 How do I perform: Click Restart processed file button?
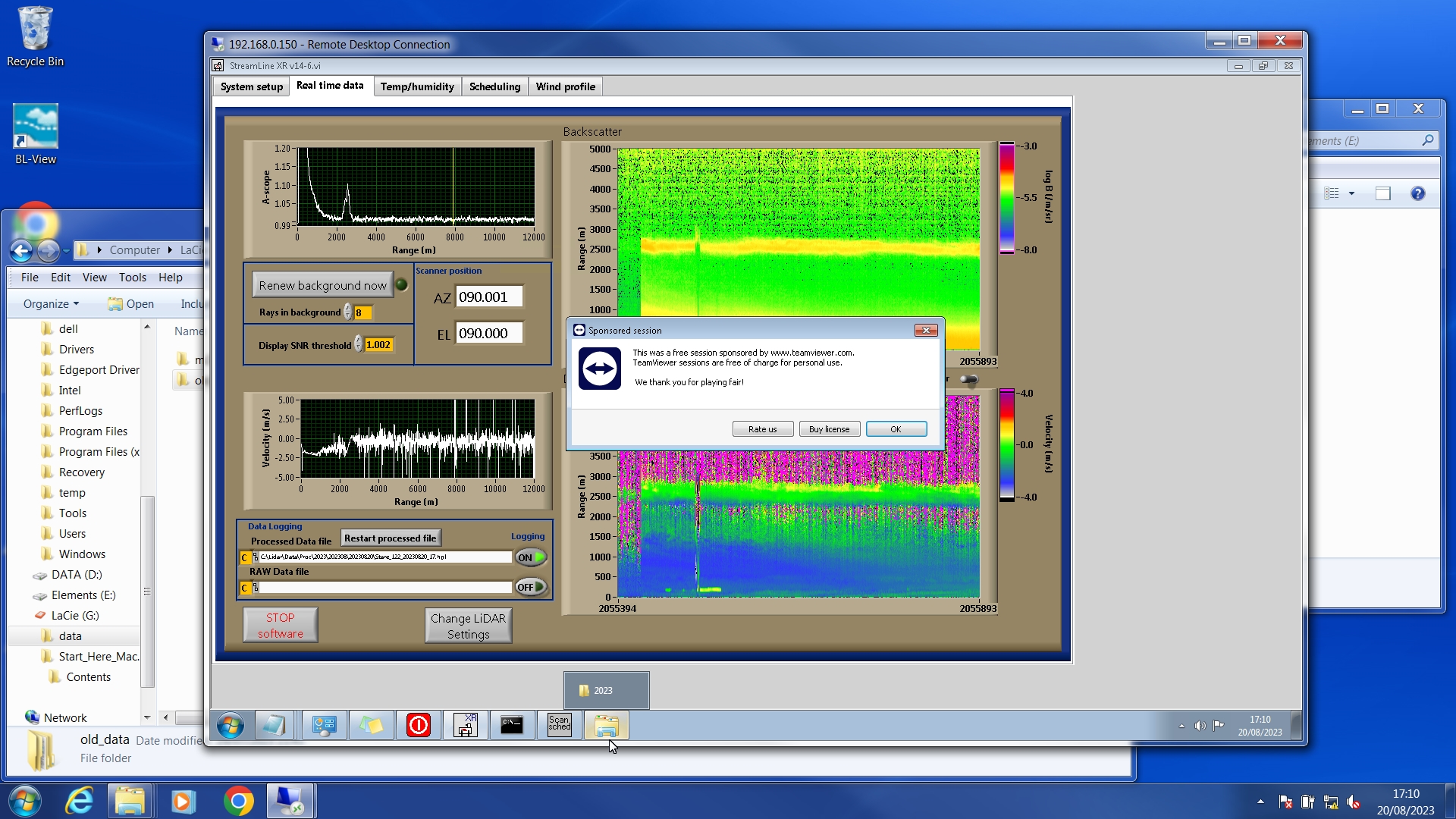pos(390,538)
